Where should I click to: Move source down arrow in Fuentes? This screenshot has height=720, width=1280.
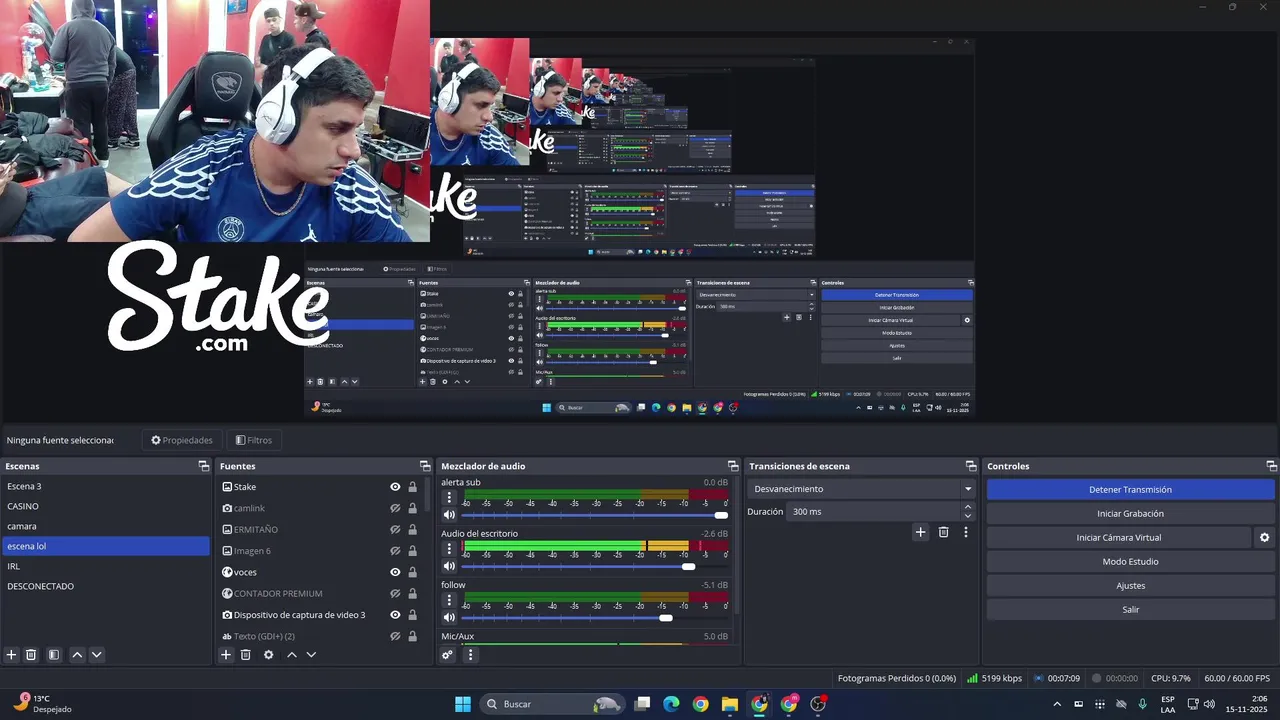(x=311, y=655)
